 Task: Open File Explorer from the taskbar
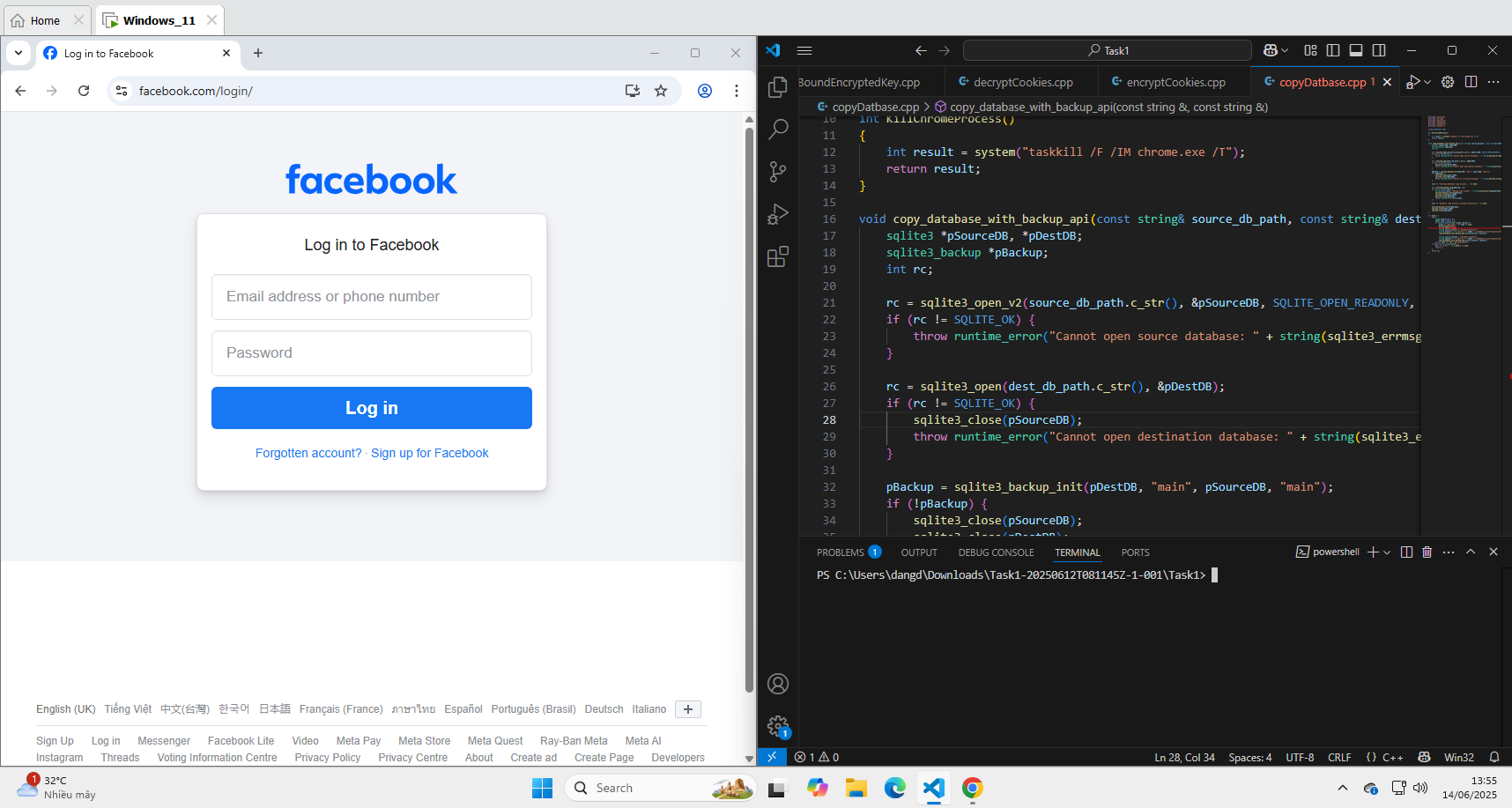pos(856,788)
